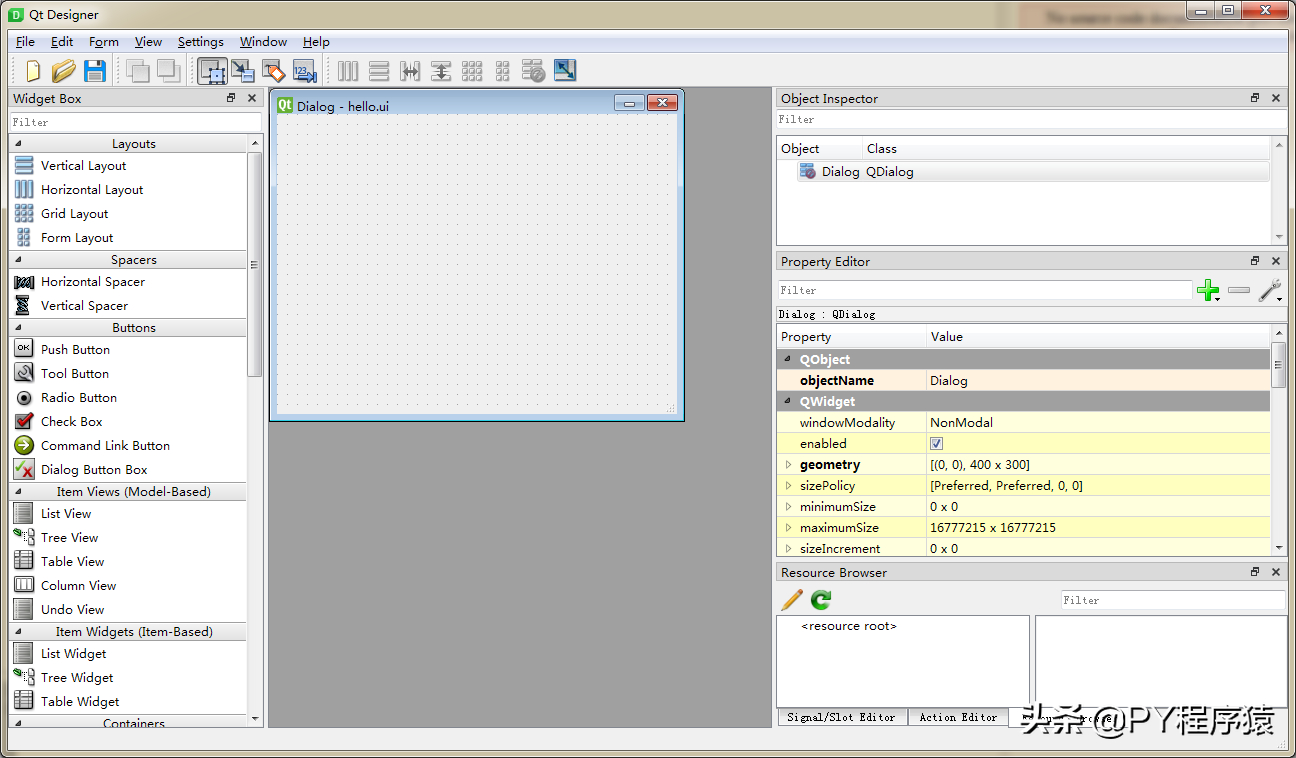Click Lay Out in a Form Layout icon
The width and height of the screenshot is (1296, 758).
(503, 70)
